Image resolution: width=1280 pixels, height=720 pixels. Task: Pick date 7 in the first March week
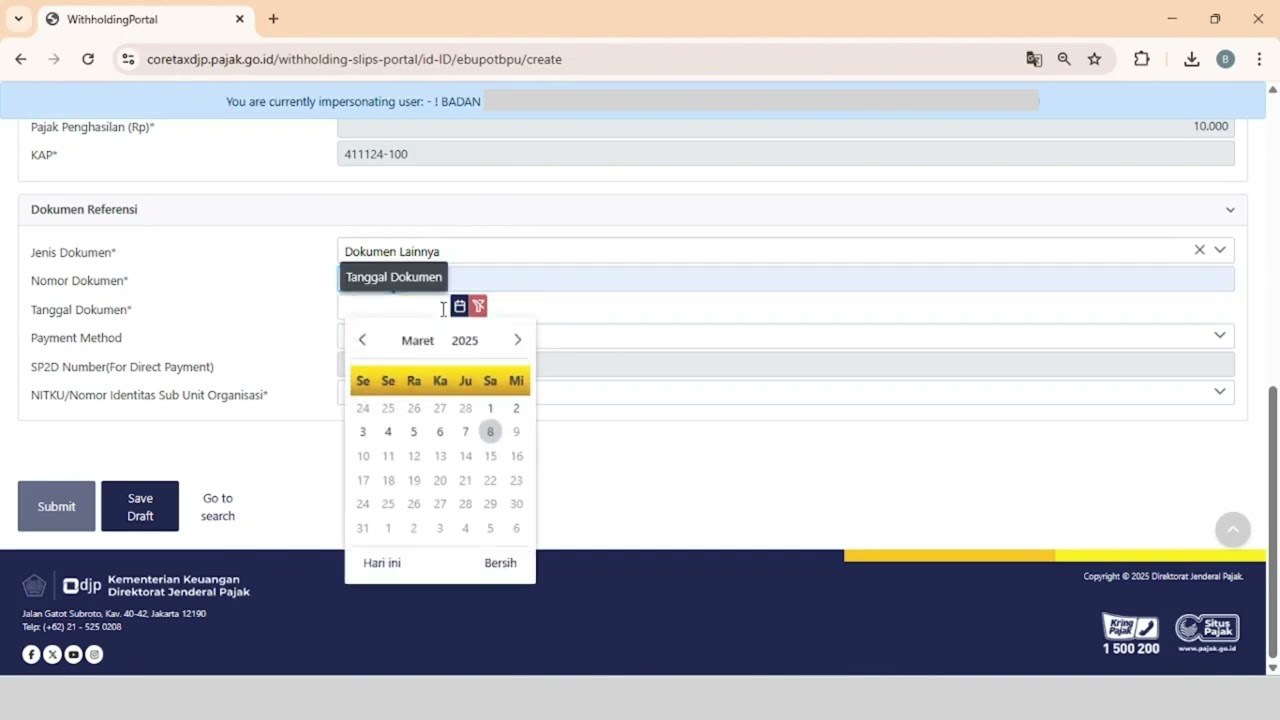click(465, 432)
